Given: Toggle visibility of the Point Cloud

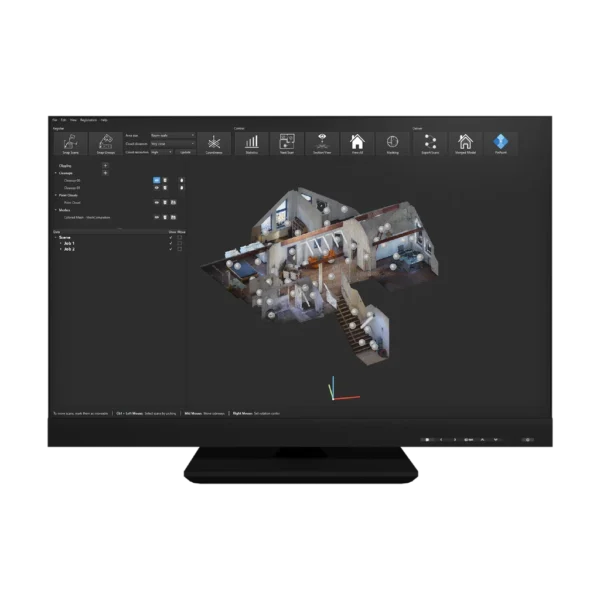Looking at the screenshot, I should tap(157, 202).
